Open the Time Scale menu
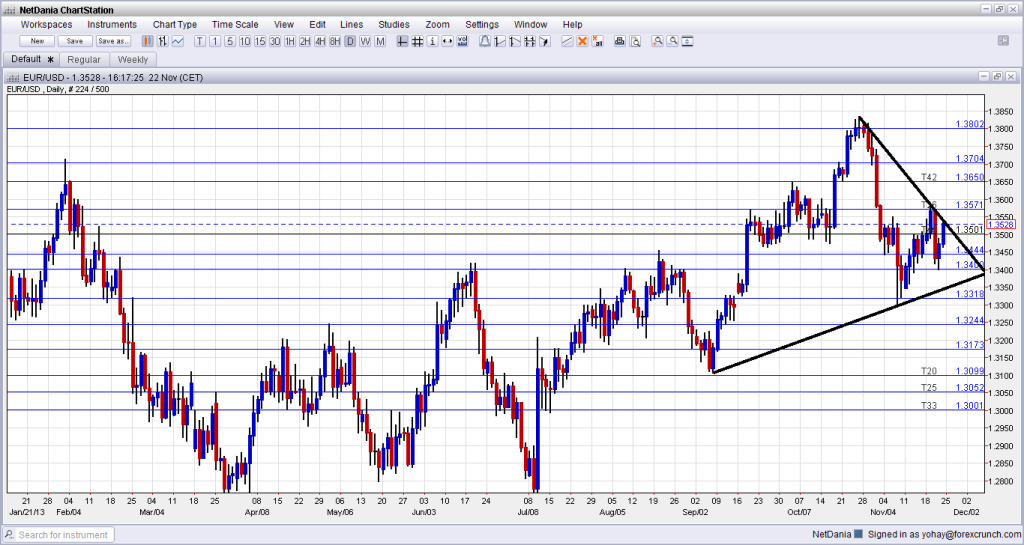This screenshot has width=1024, height=545. pos(235,24)
